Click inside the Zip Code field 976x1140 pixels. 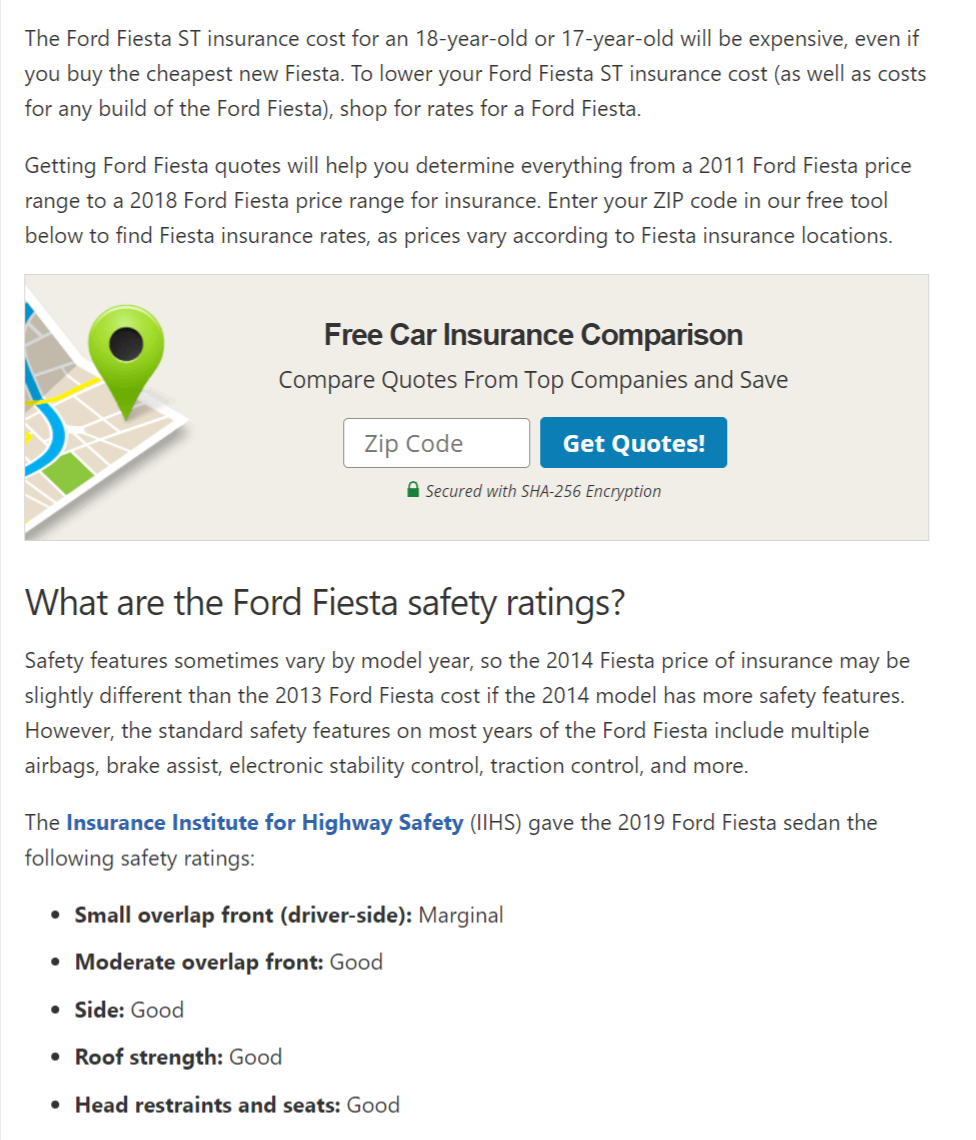pyautogui.click(x=436, y=442)
